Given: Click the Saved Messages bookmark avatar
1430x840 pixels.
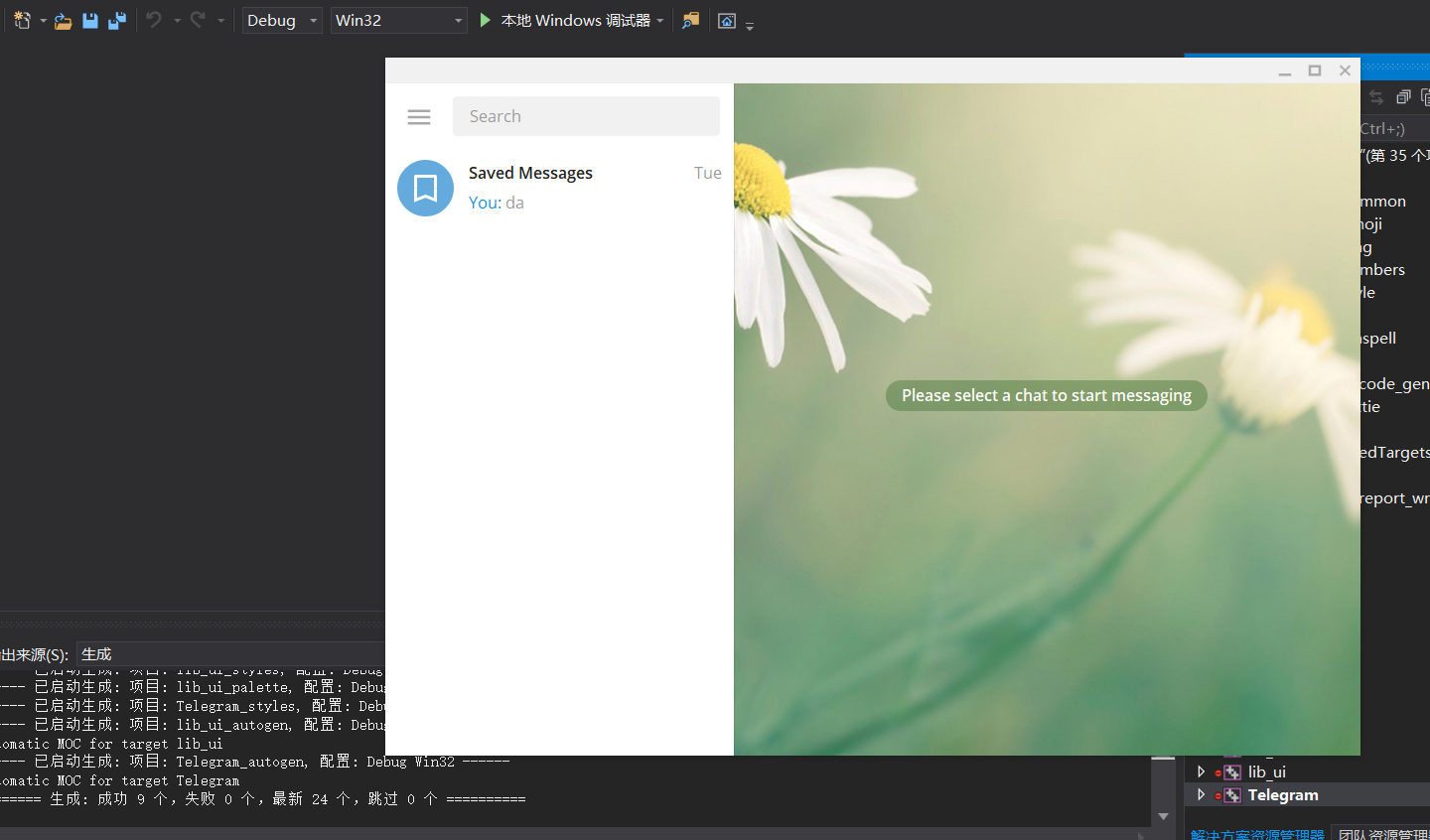Looking at the screenshot, I should pos(425,188).
